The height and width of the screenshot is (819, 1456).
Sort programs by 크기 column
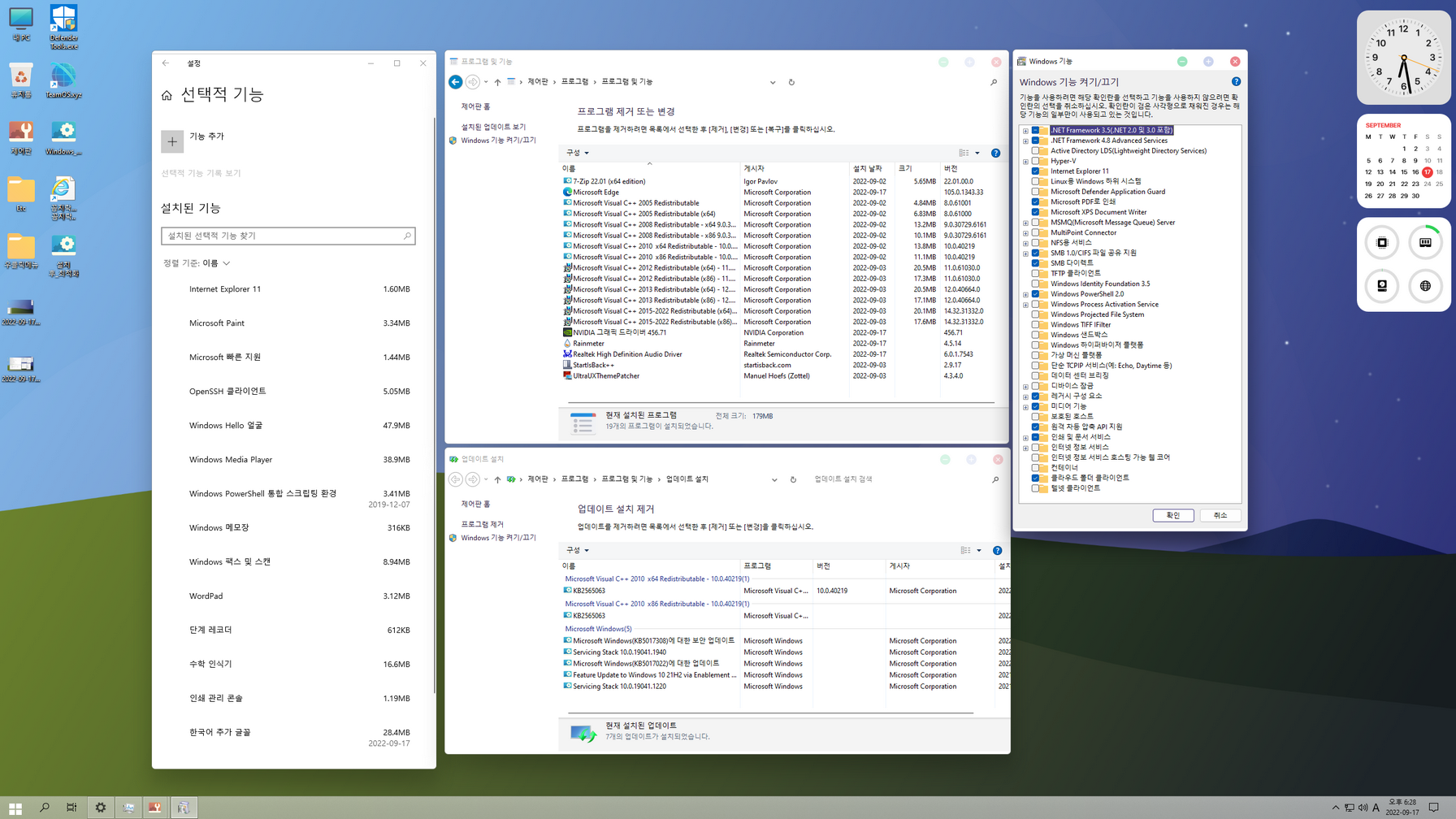[916, 169]
